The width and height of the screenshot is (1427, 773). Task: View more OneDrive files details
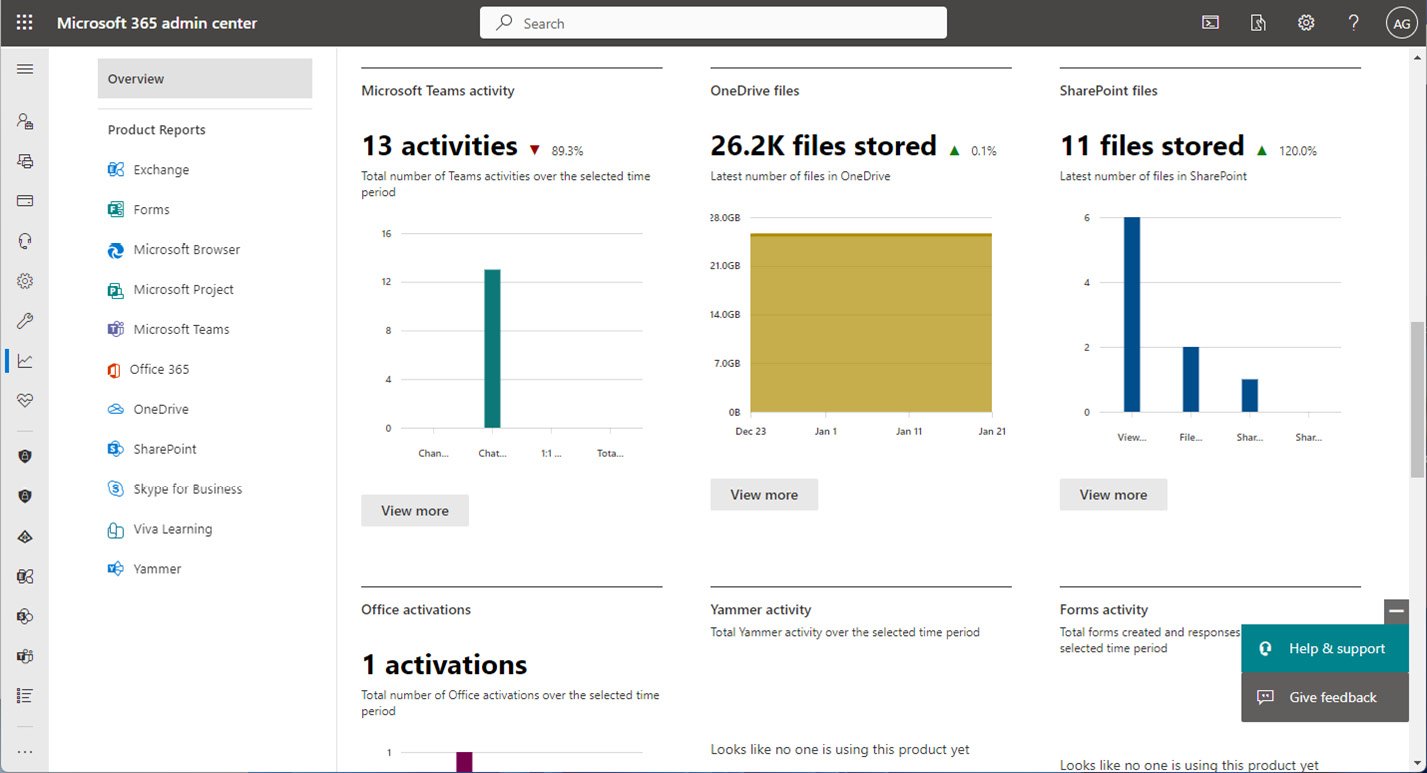point(764,495)
